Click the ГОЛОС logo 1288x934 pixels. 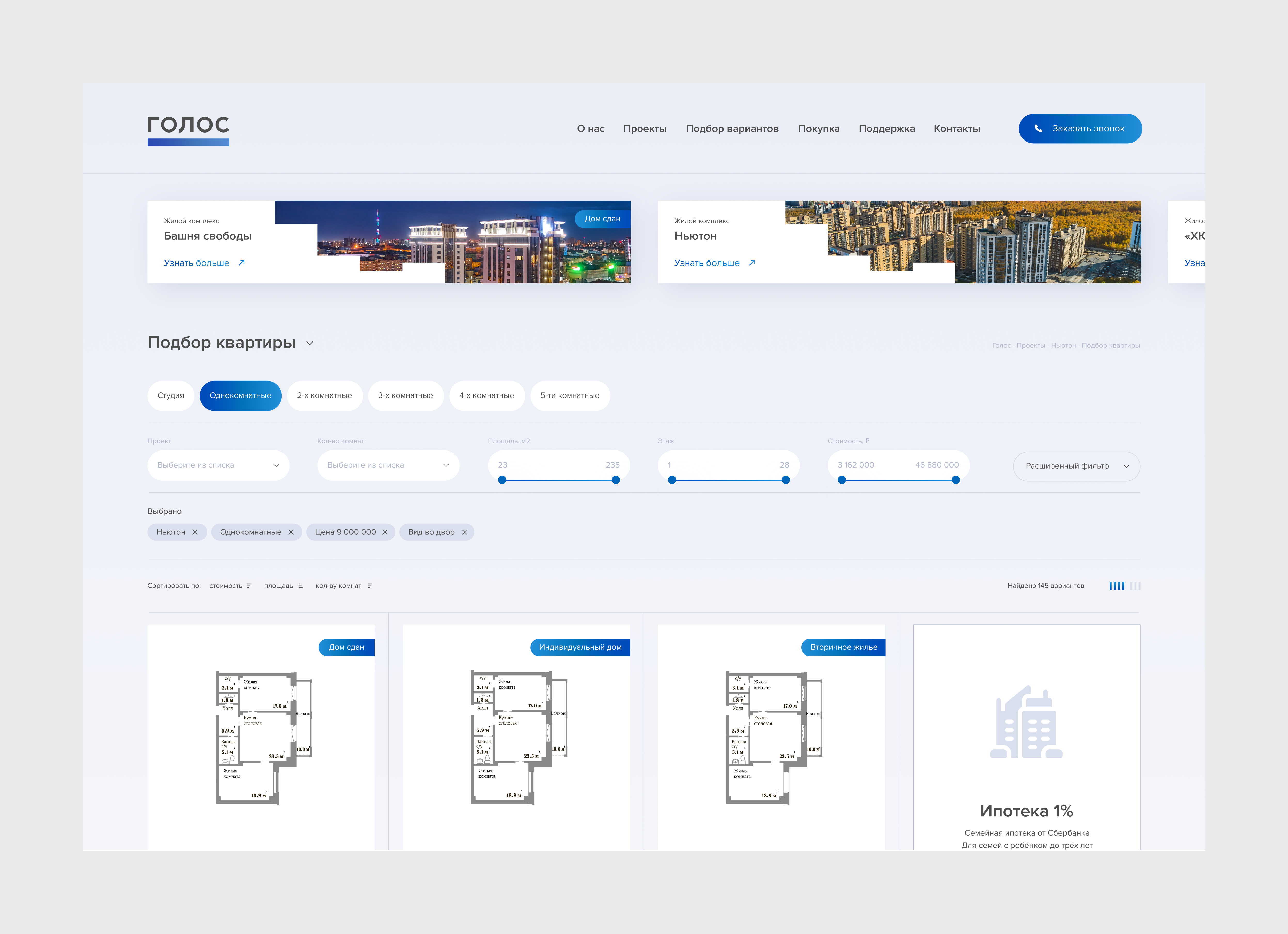pyautogui.click(x=188, y=131)
